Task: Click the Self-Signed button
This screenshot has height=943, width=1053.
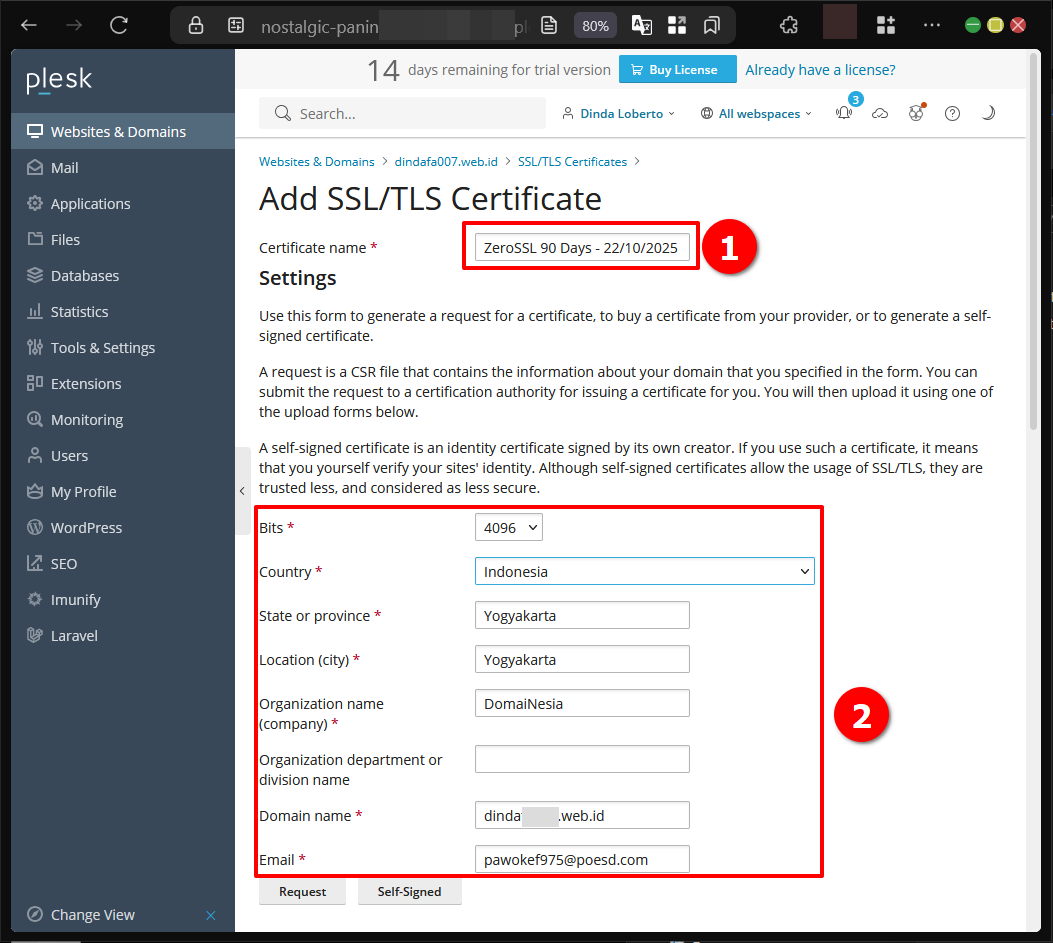Action: (x=409, y=892)
